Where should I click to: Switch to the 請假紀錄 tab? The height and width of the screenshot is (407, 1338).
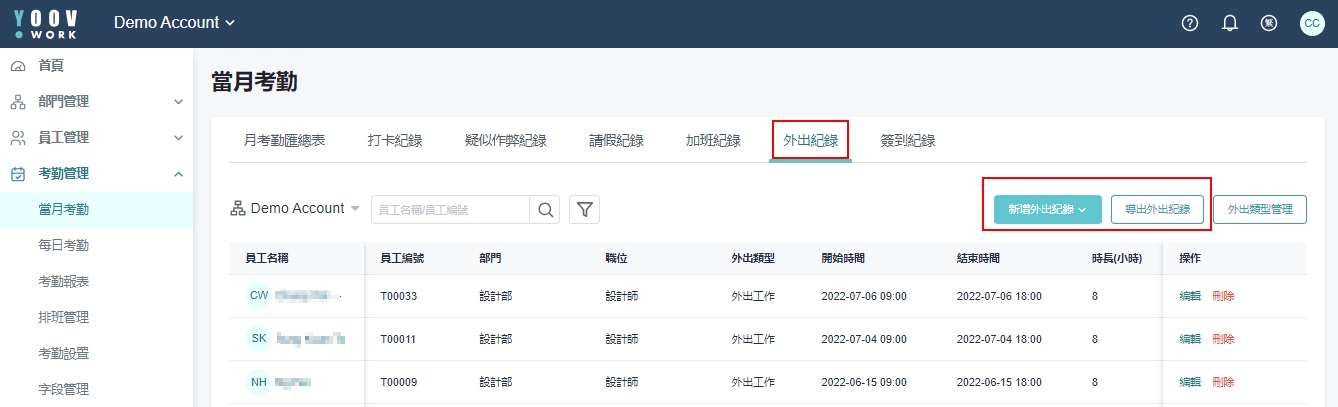tap(616, 140)
